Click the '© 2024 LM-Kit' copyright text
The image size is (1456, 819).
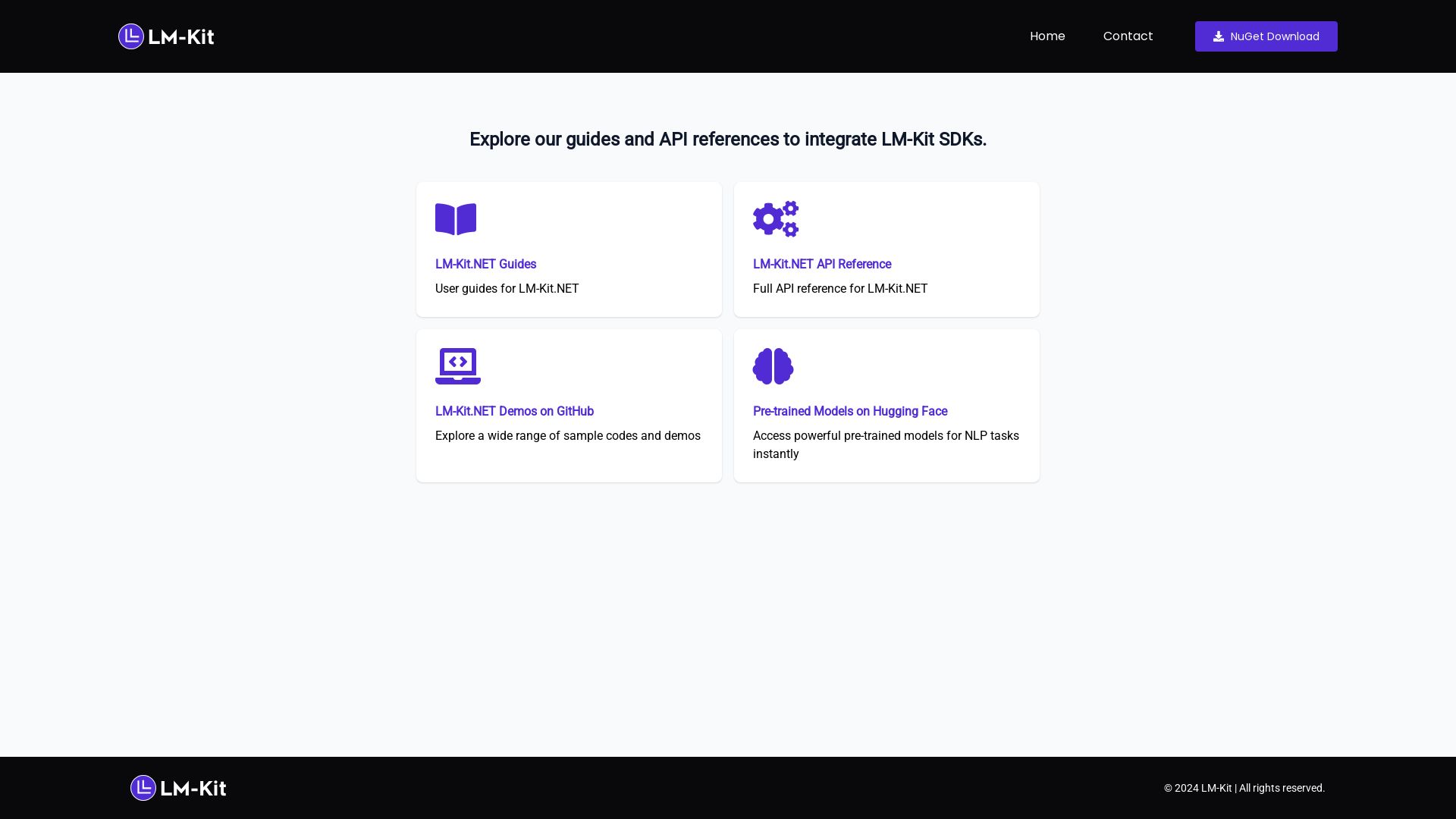(1244, 788)
